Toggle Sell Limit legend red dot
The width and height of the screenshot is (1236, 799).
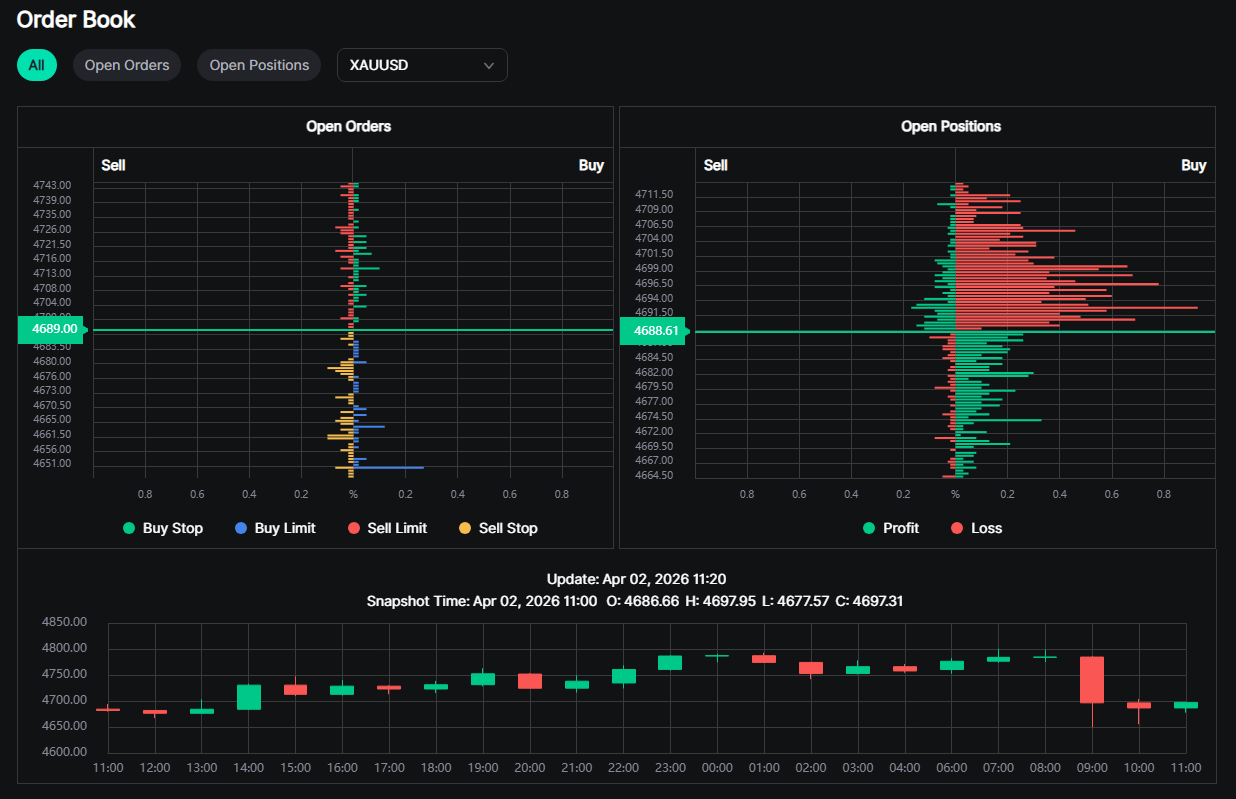coord(354,528)
